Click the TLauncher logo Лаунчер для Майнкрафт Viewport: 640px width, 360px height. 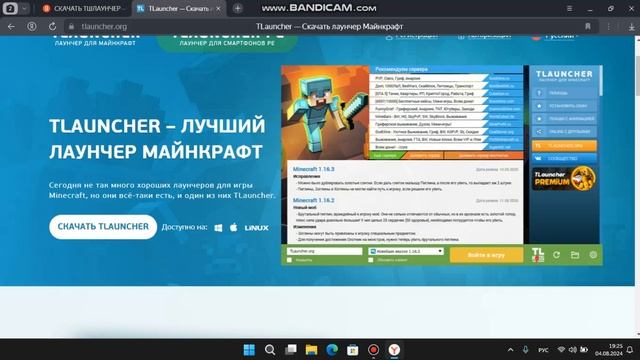click(x=95, y=40)
